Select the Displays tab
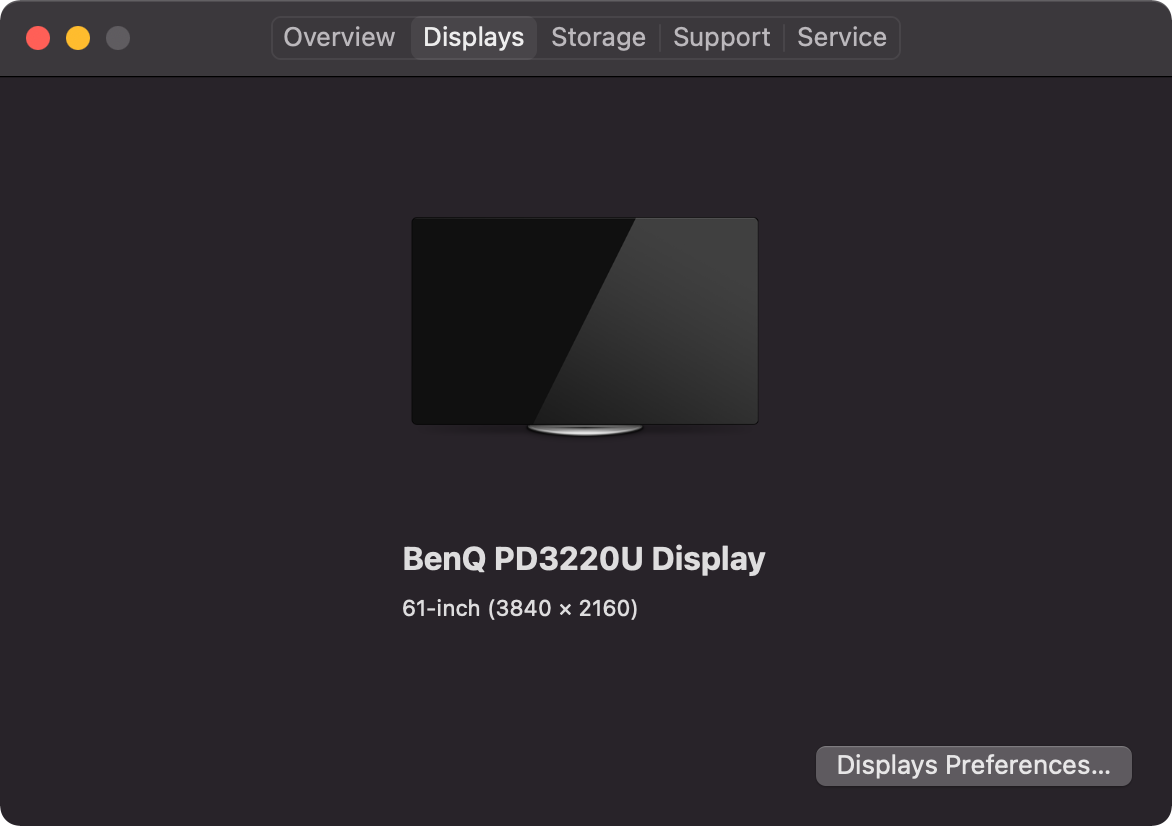 click(473, 38)
